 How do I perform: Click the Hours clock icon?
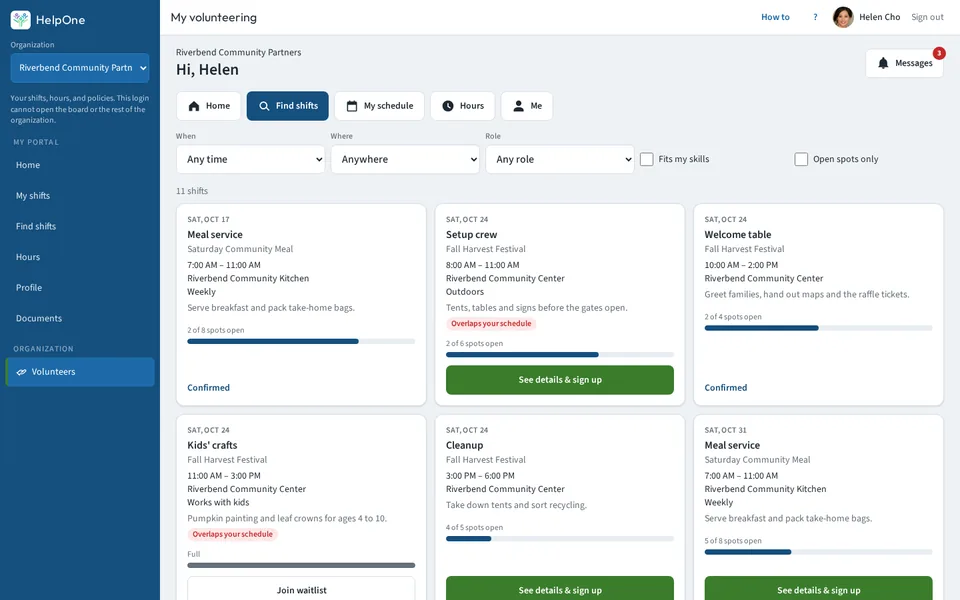pyautogui.click(x=448, y=106)
